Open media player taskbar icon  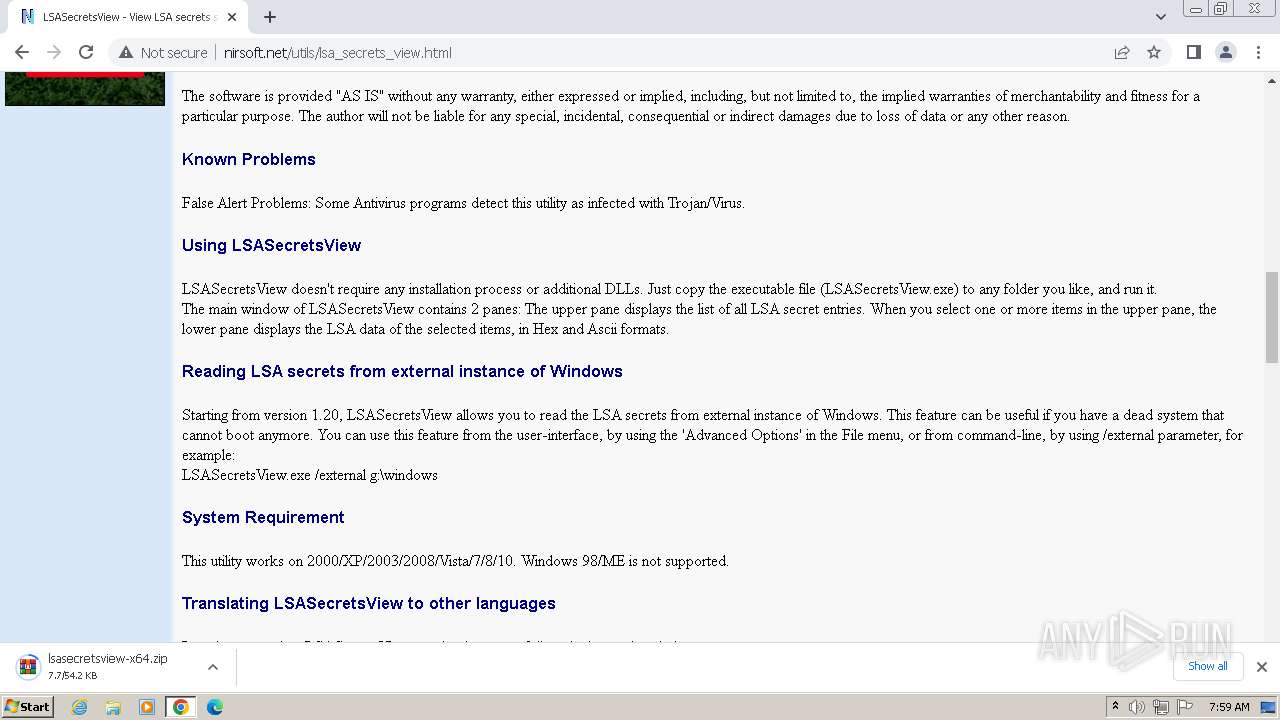click(x=147, y=707)
